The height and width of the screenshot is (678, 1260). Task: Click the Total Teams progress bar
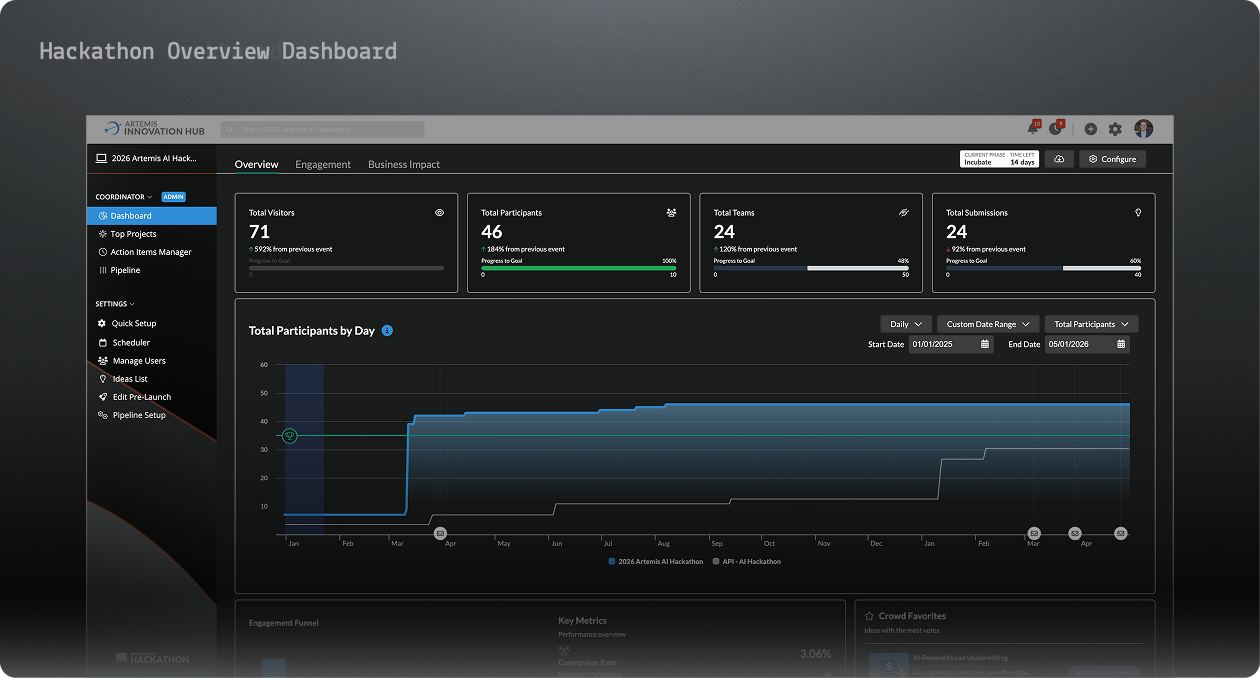click(810, 269)
